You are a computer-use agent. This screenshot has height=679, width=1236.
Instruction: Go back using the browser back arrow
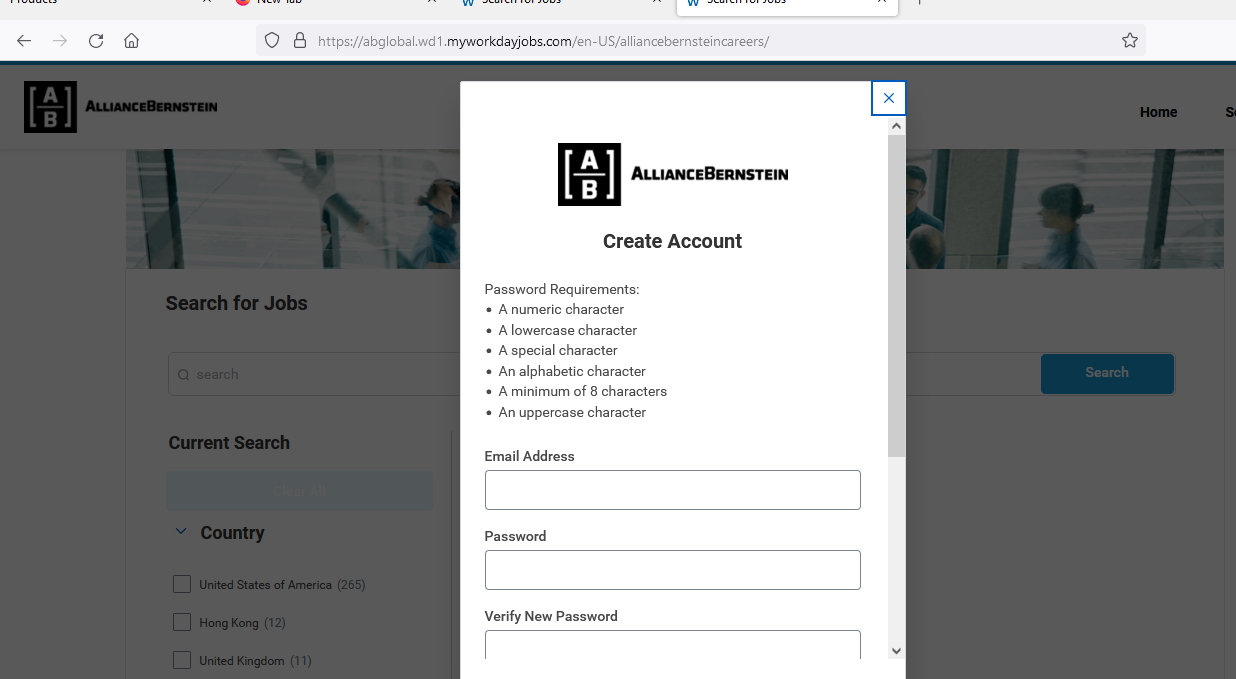click(24, 41)
